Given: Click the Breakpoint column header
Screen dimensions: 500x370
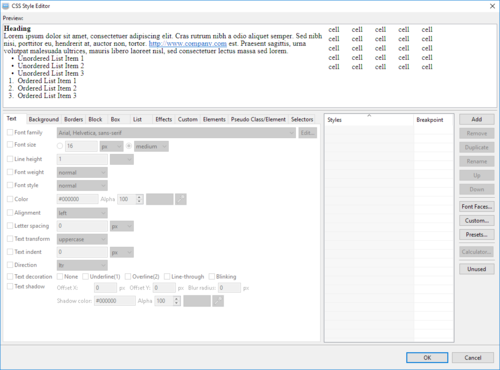Looking at the screenshot, I should click(434, 120).
